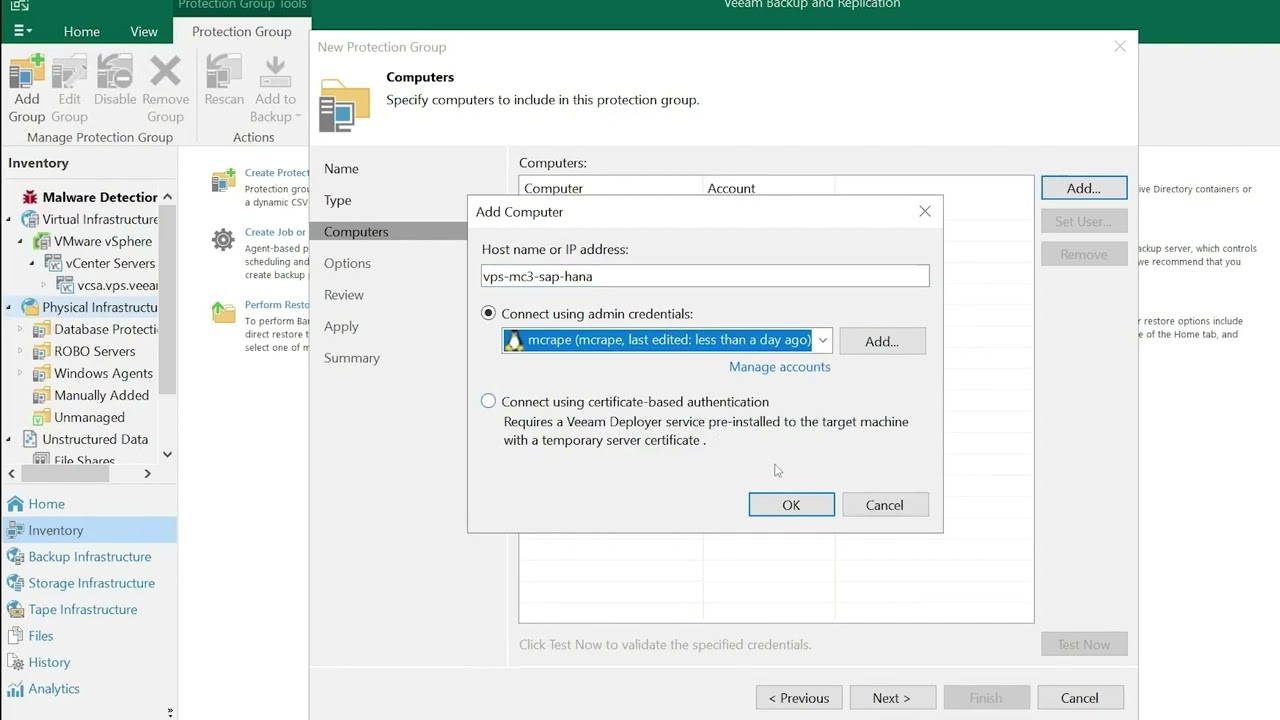Click the Add Group ribbon icon
1280x720 pixels.
pos(27,73)
